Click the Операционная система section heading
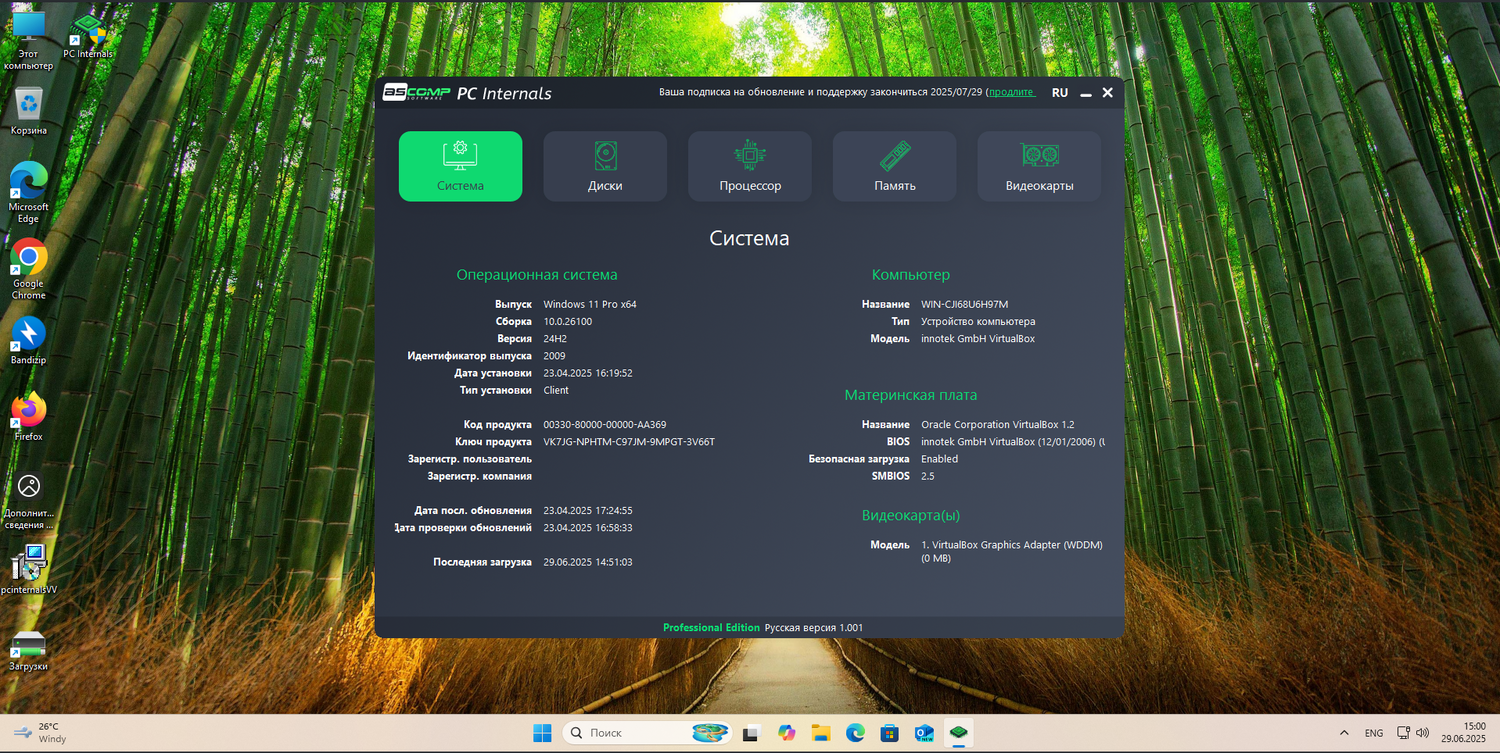 click(537, 275)
